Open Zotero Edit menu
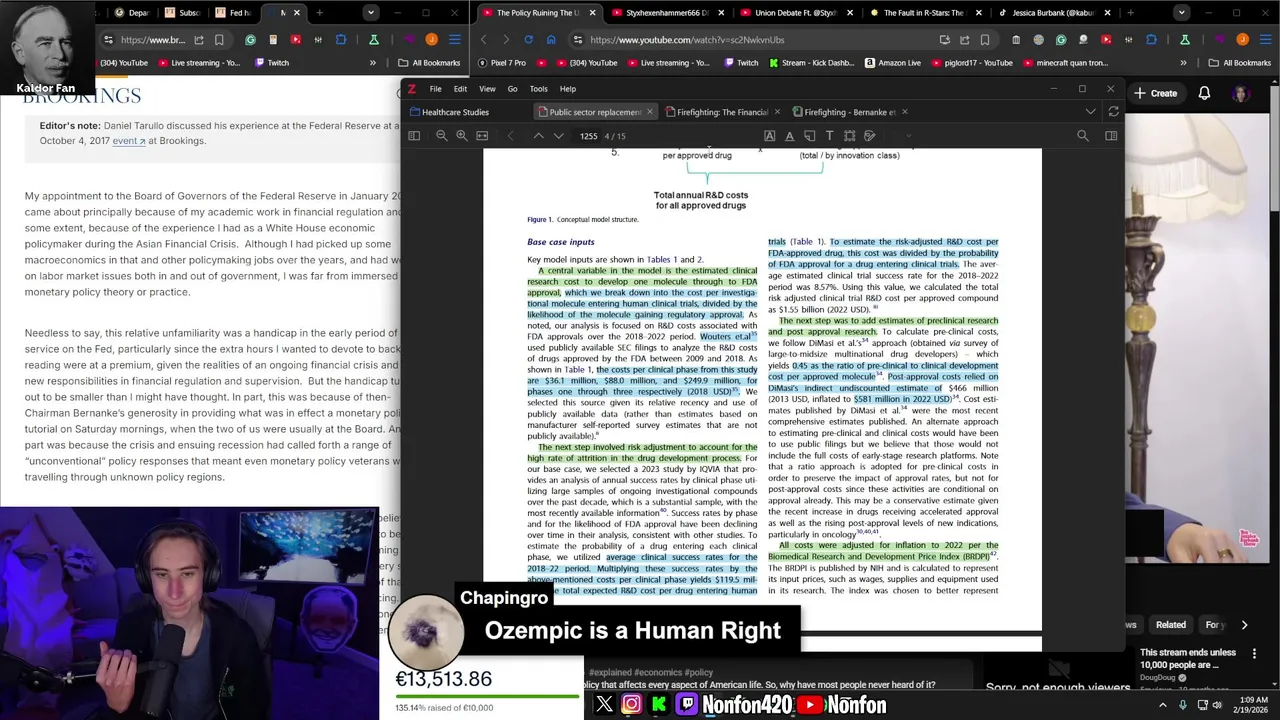Screen dimensions: 1280x720 [460, 89]
